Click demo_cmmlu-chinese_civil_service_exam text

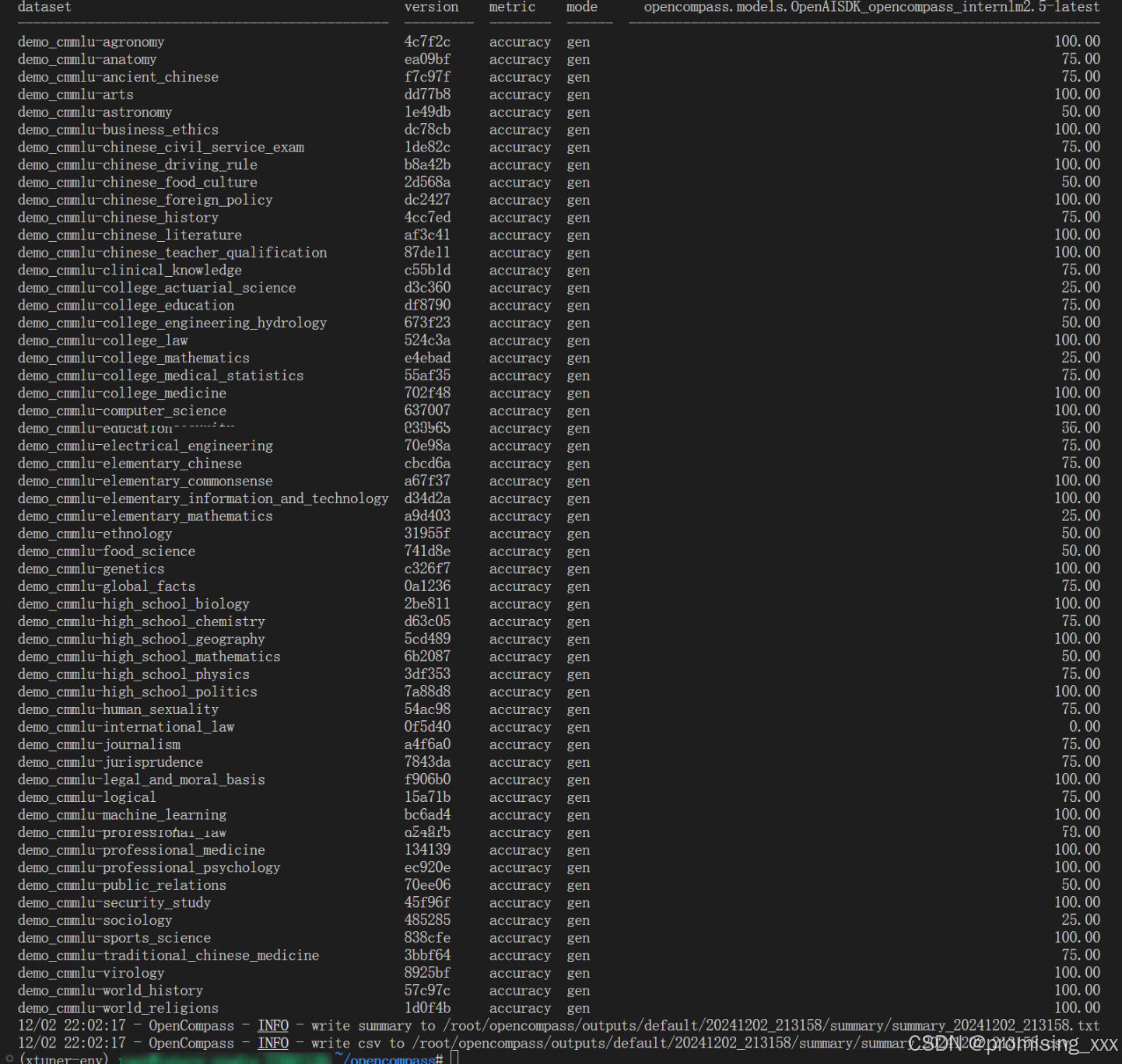(161, 147)
